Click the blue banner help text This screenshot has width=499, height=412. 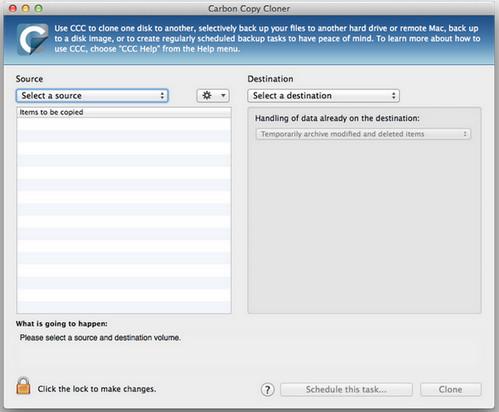pos(267,39)
